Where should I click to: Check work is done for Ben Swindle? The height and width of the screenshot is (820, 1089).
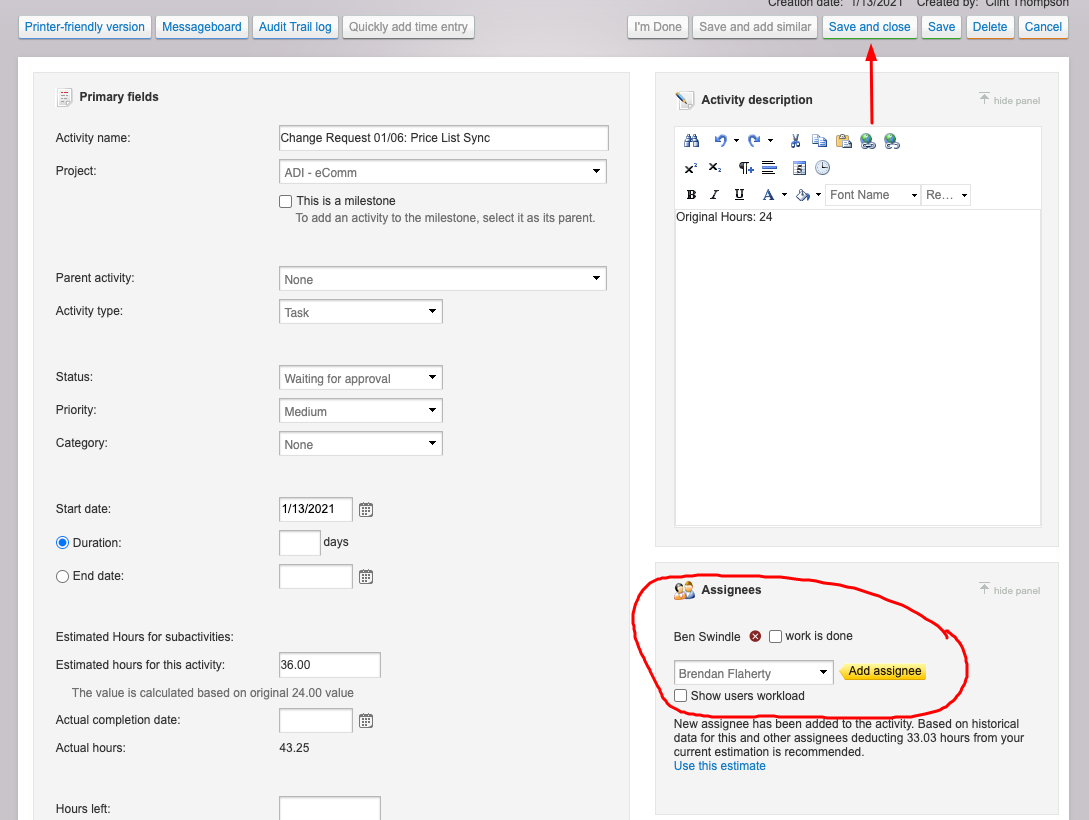[x=776, y=637]
